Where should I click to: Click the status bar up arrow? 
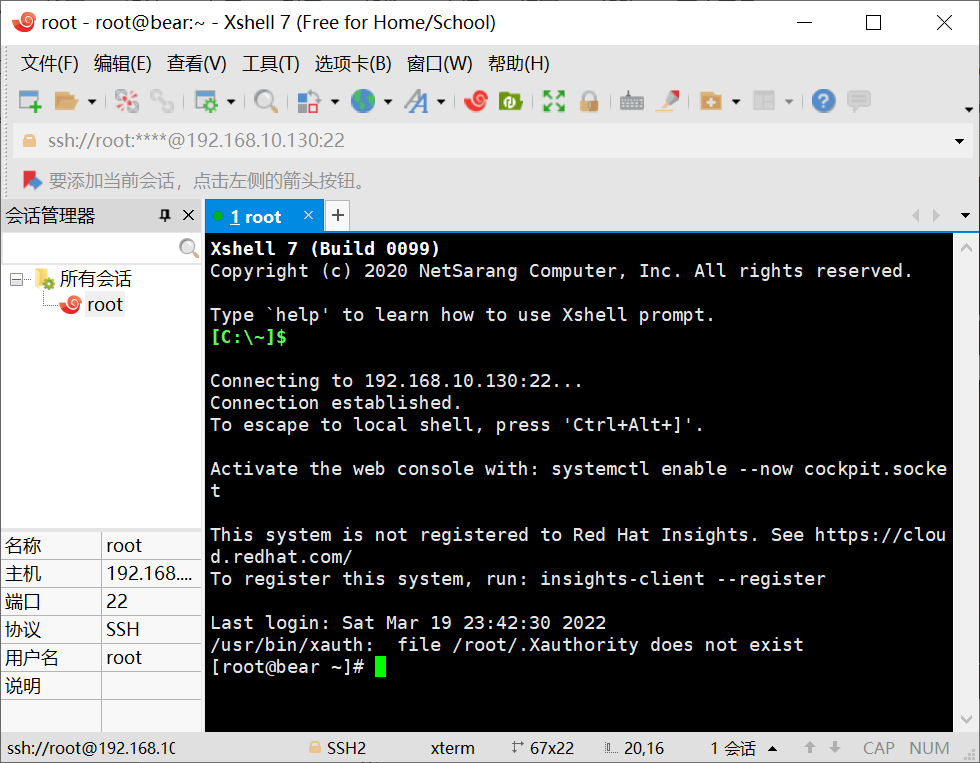[x=809, y=747]
